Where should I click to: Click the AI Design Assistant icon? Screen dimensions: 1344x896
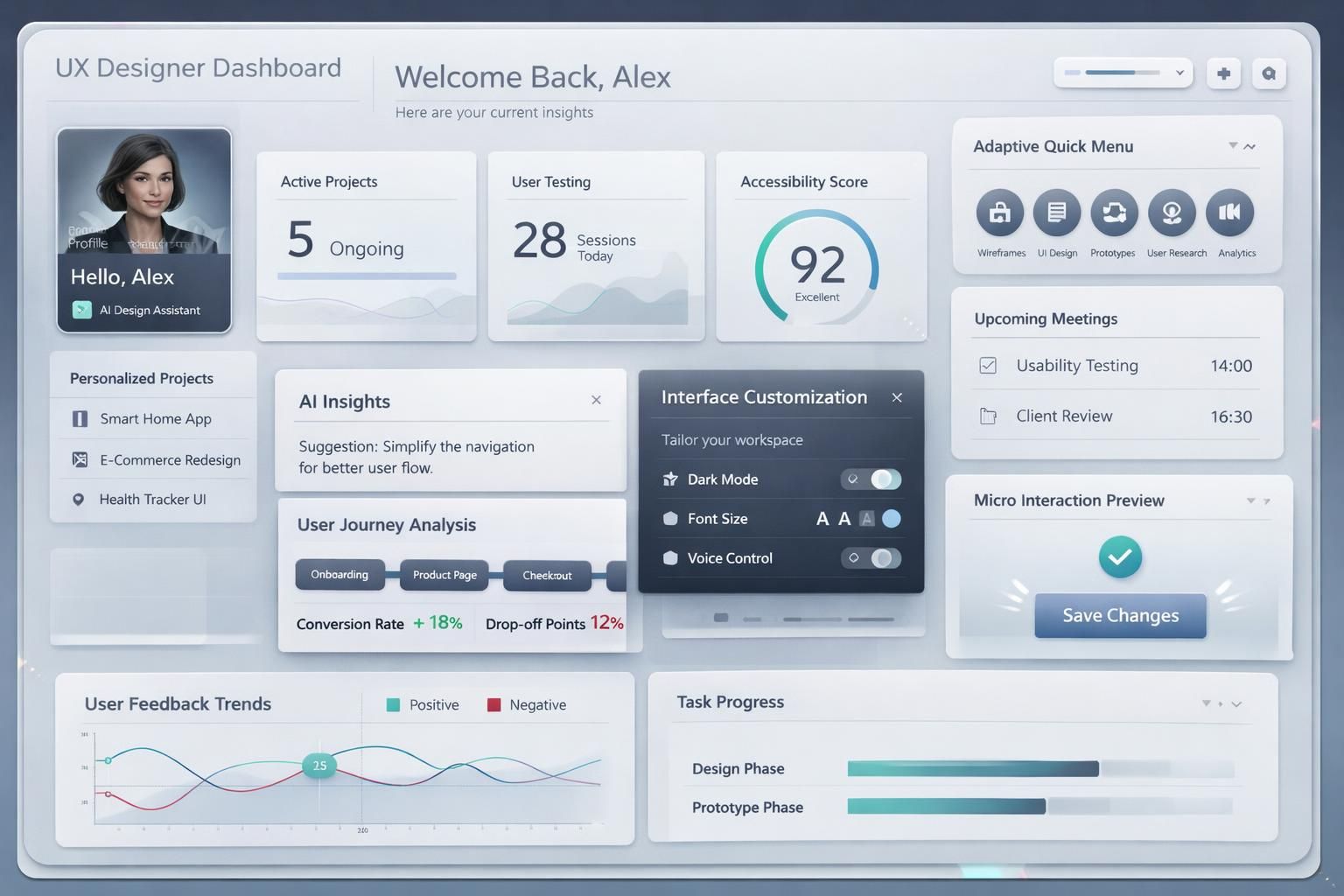[81, 310]
